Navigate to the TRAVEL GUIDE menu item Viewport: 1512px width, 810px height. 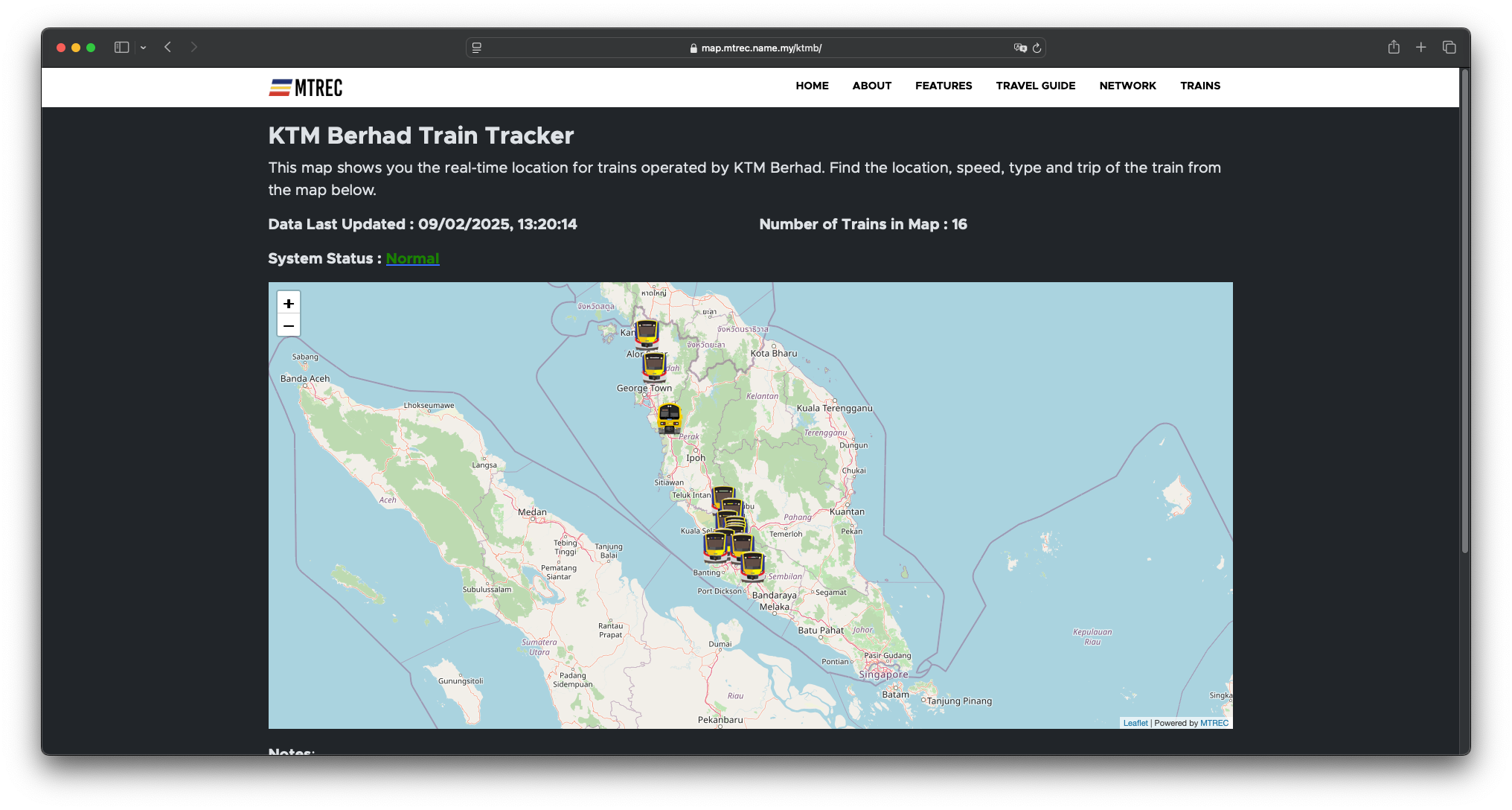tap(1036, 86)
